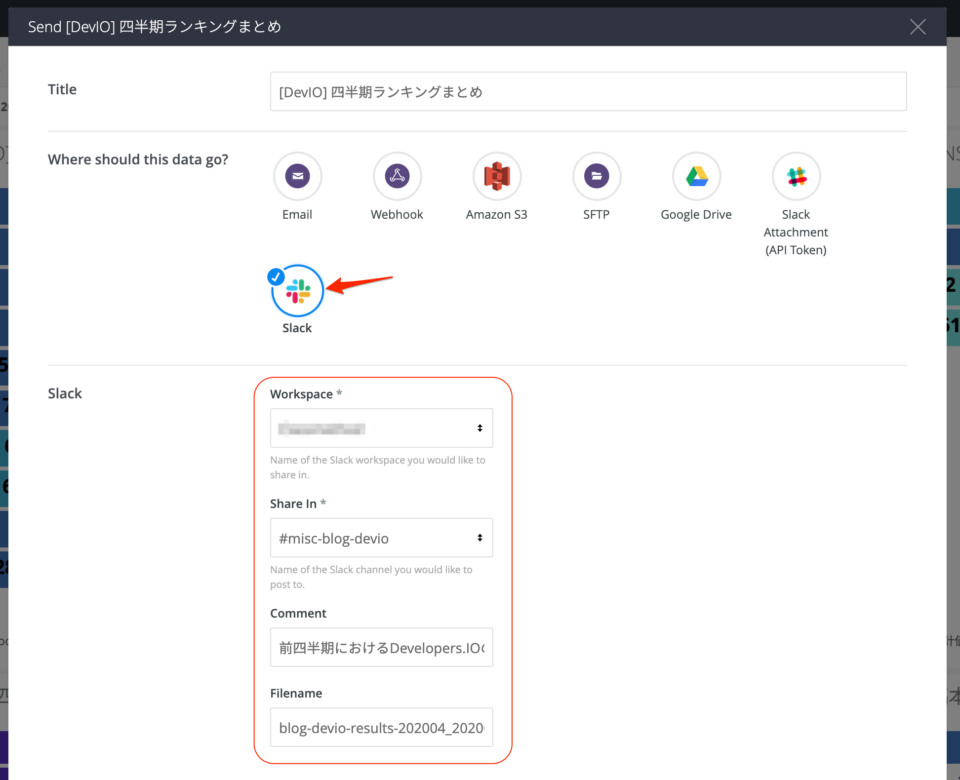Select the Amazon S3 destination icon
This screenshot has height=780, width=960.
[x=496, y=175]
